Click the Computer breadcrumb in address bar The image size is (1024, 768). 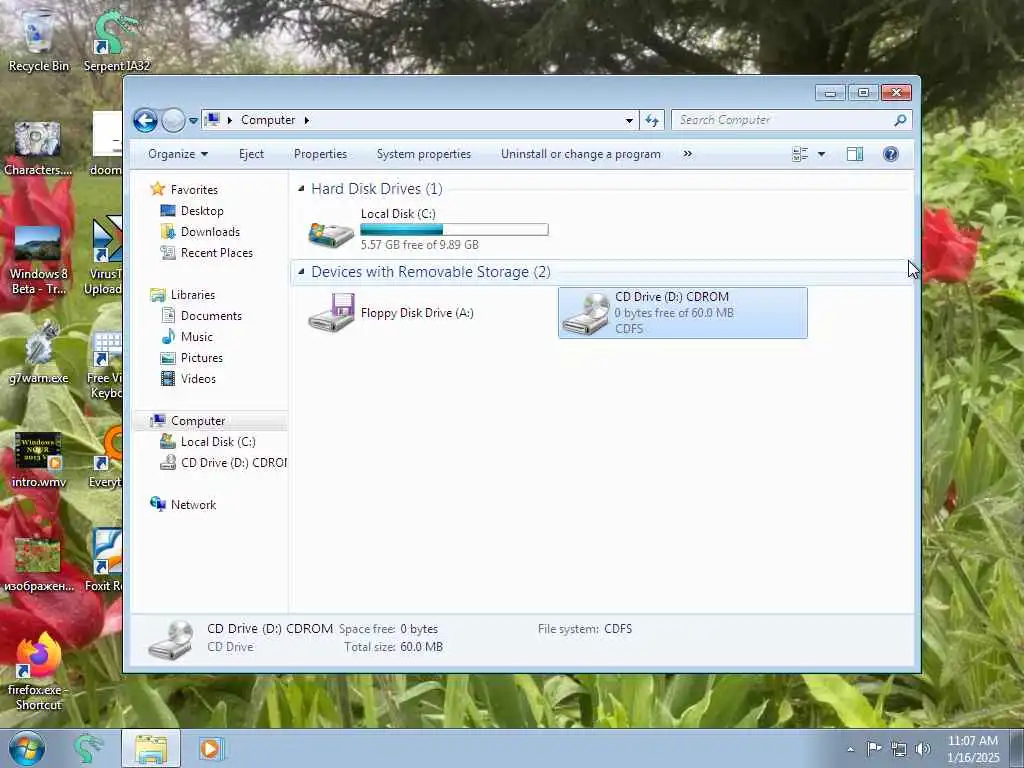(x=268, y=120)
